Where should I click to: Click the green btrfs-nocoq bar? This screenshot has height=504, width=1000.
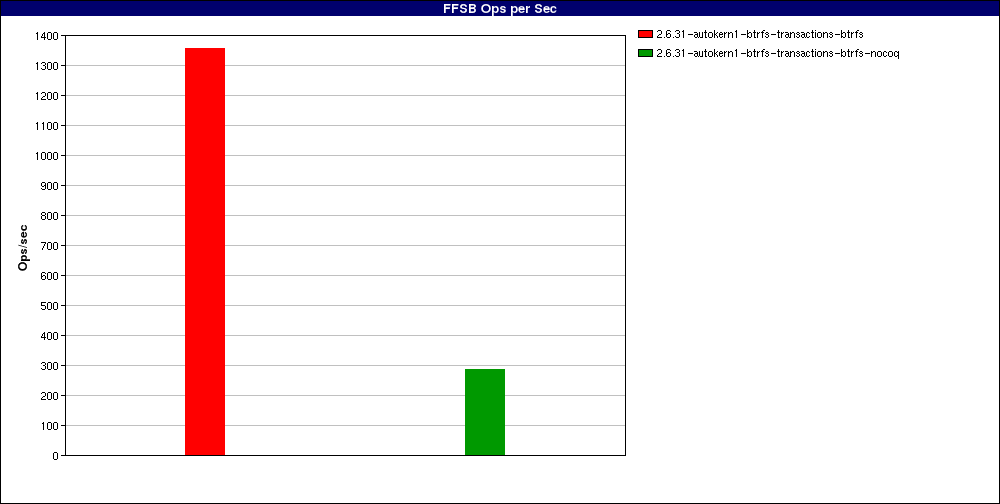[485, 412]
